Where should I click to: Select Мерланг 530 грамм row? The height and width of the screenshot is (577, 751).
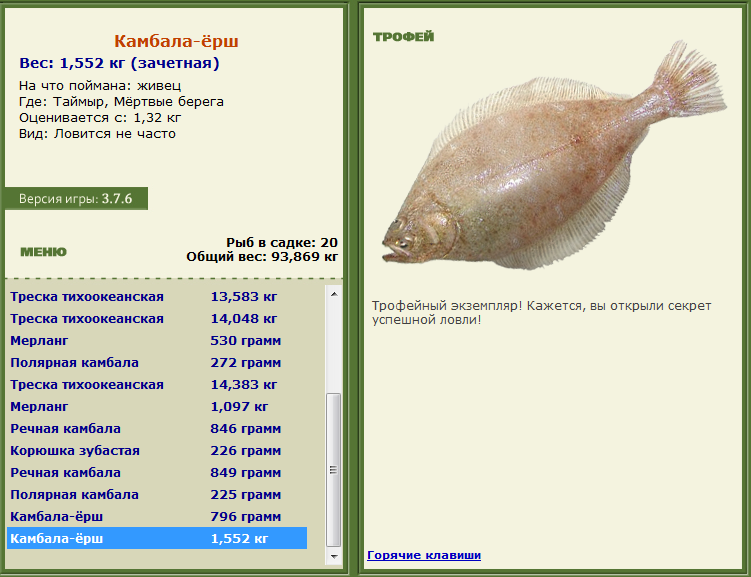(157, 340)
